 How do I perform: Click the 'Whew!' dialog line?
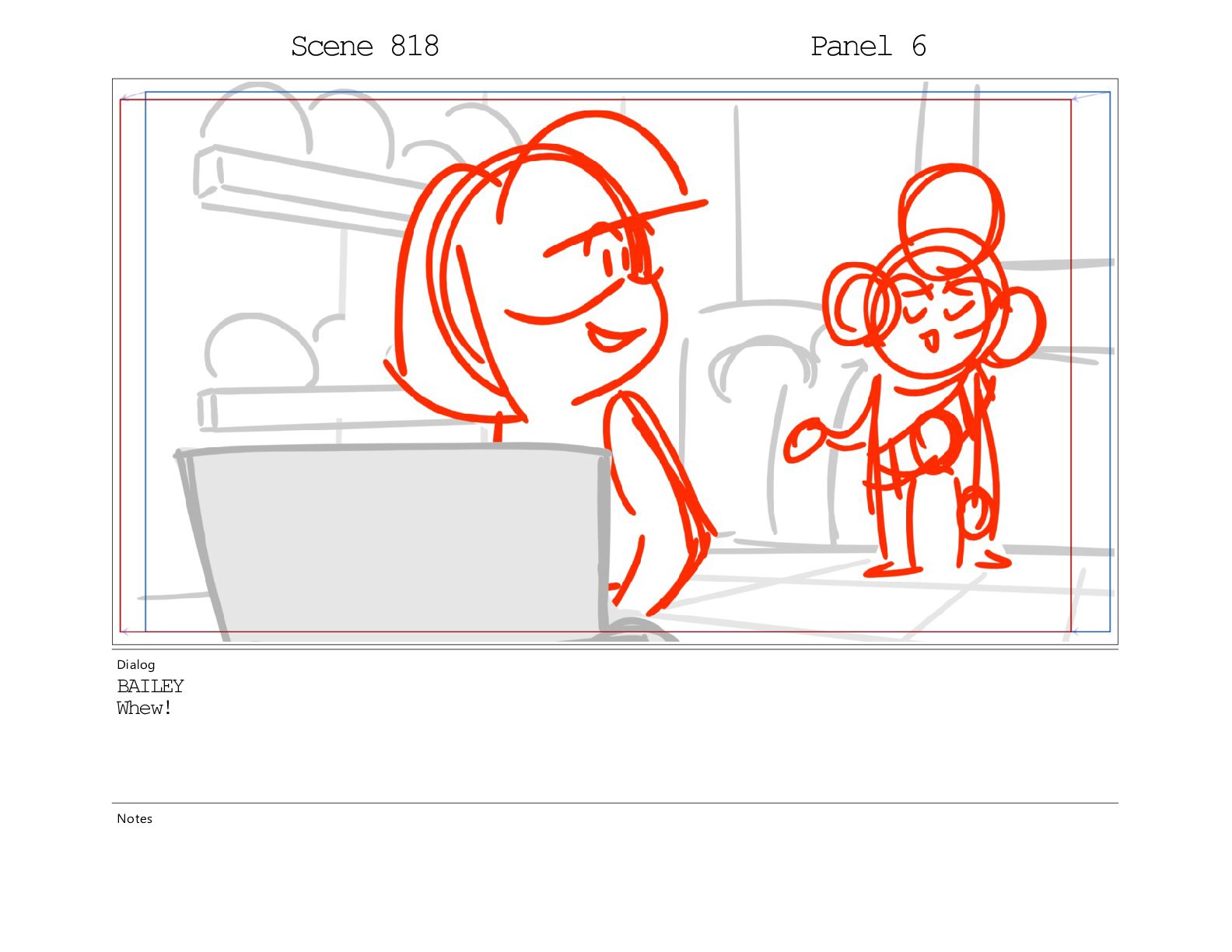click(144, 708)
